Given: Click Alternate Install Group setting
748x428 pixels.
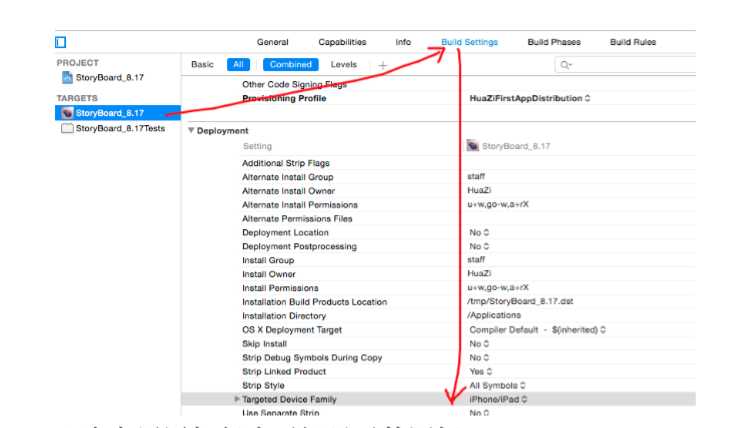Looking at the screenshot, I should pyautogui.click(x=288, y=177).
